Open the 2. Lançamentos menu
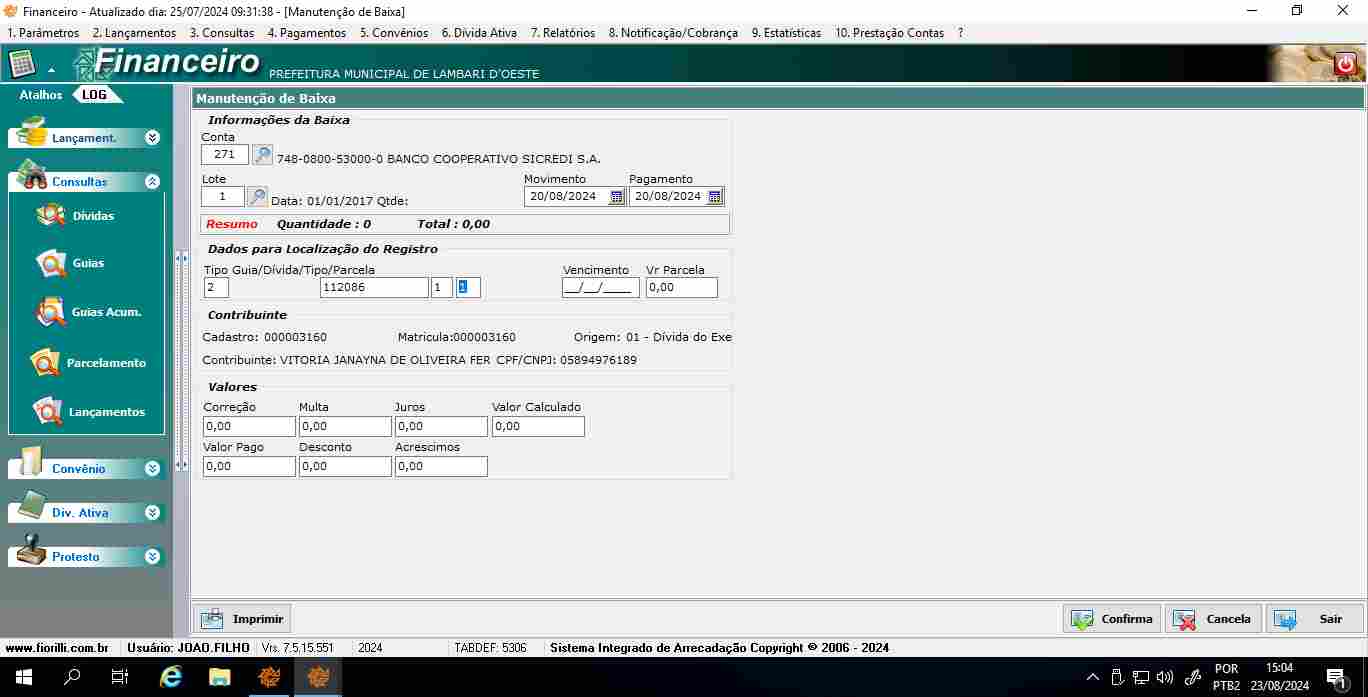This screenshot has width=1368, height=697. (134, 33)
